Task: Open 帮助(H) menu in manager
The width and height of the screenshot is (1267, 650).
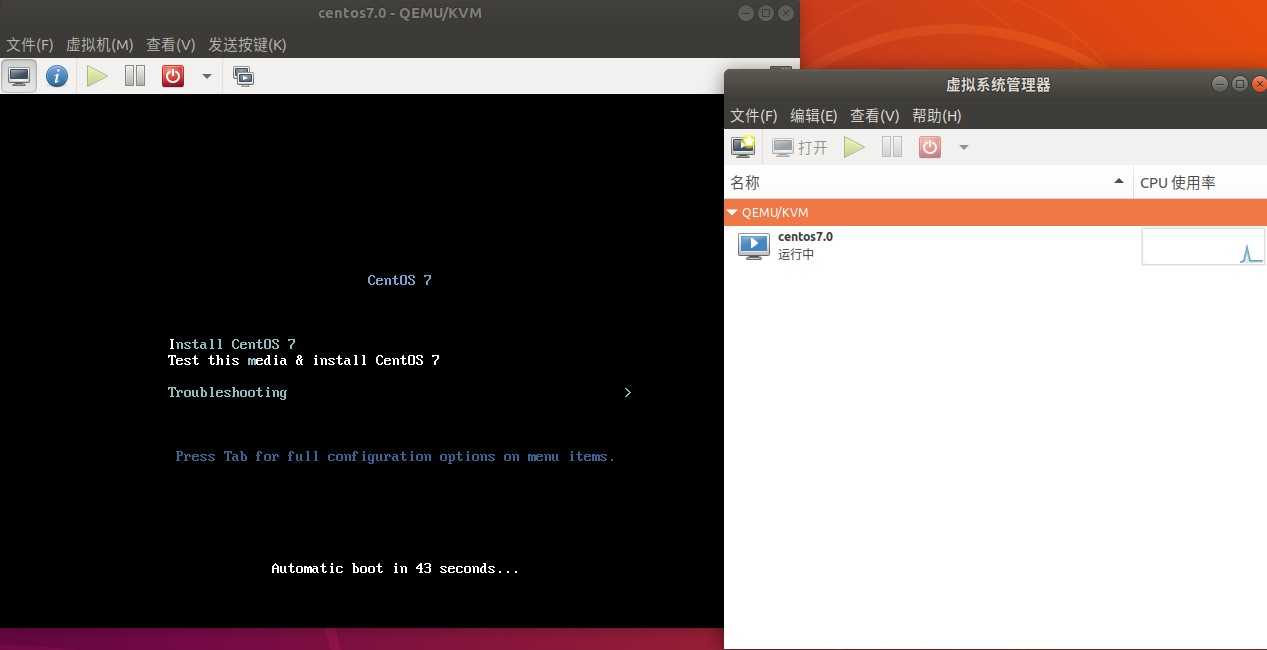Action: 937,116
